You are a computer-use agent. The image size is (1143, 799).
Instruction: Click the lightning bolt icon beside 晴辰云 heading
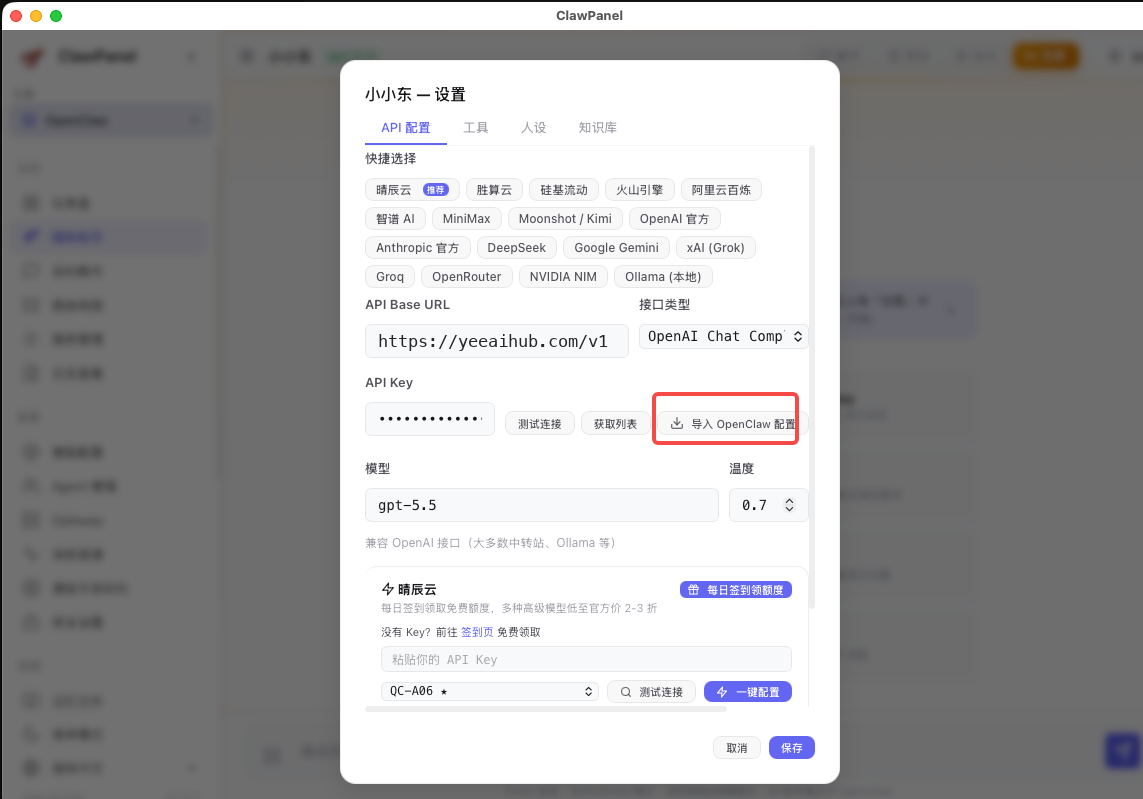click(x=388, y=589)
